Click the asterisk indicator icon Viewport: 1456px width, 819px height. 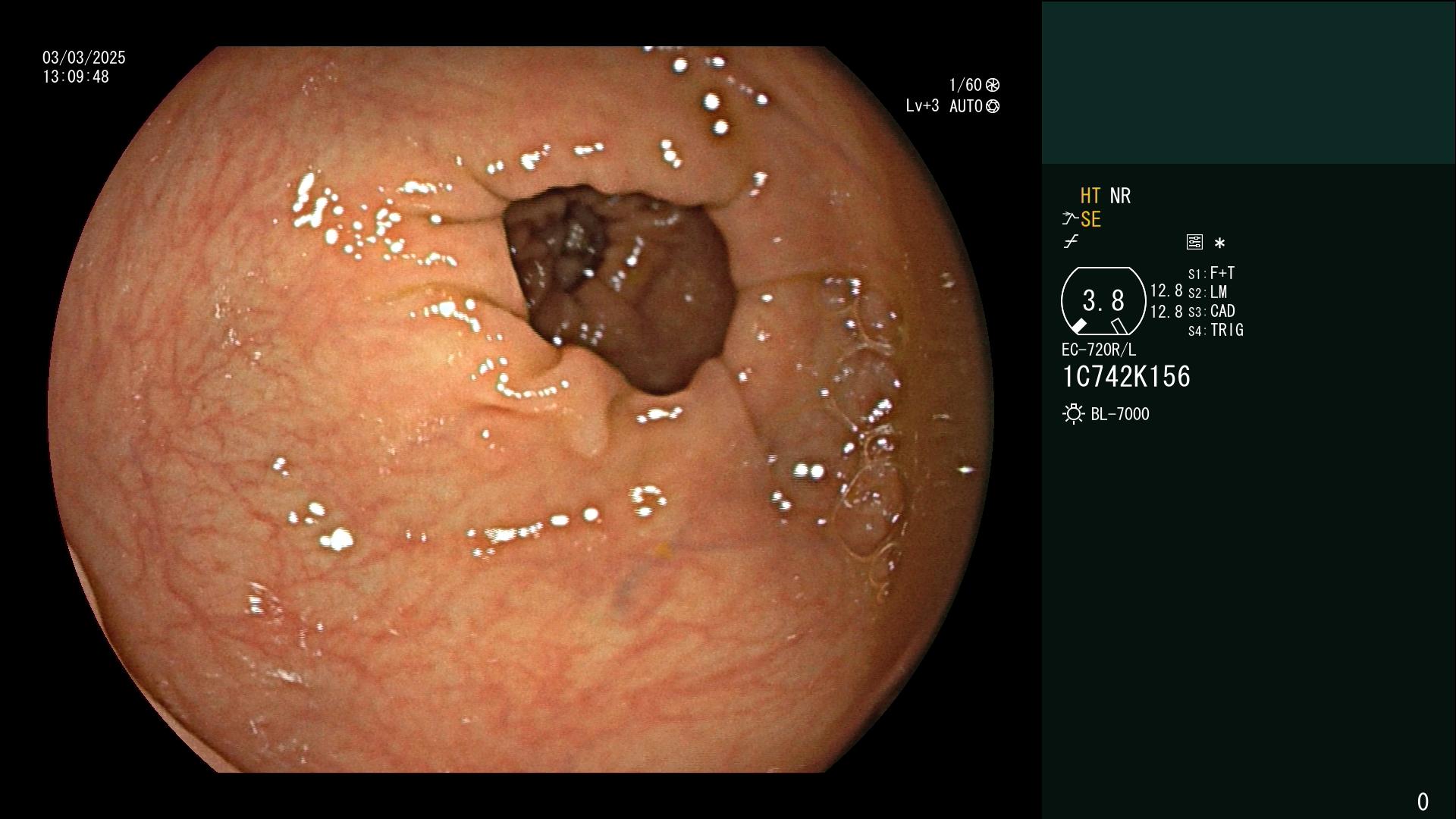[1219, 243]
